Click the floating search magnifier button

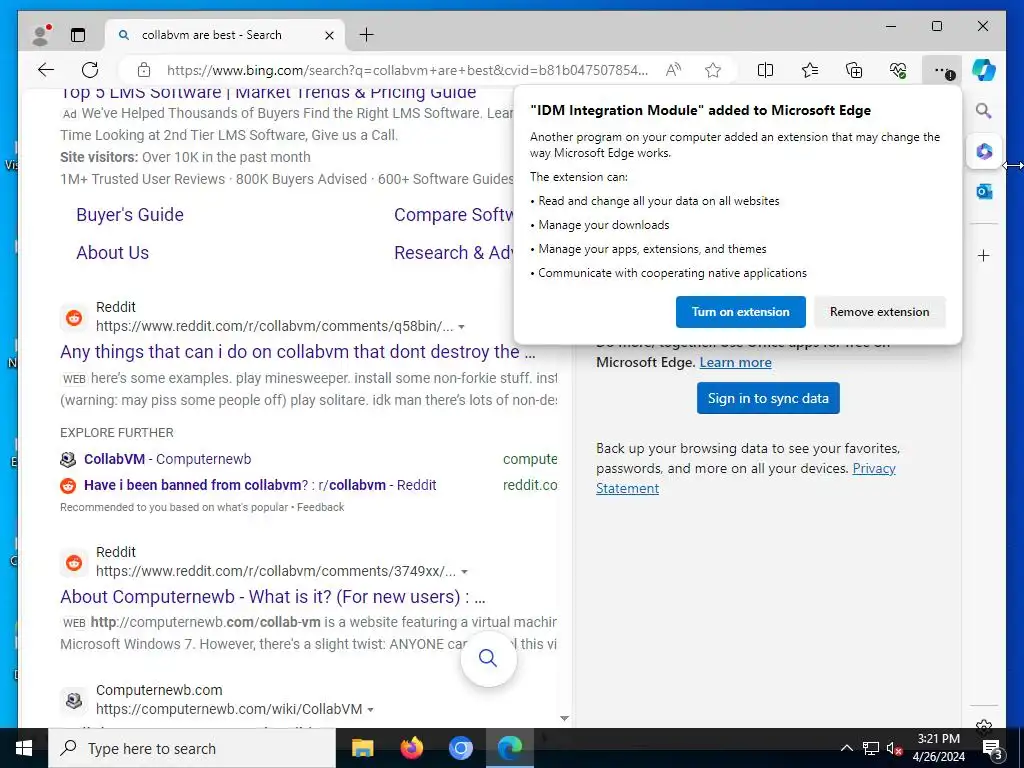488,658
